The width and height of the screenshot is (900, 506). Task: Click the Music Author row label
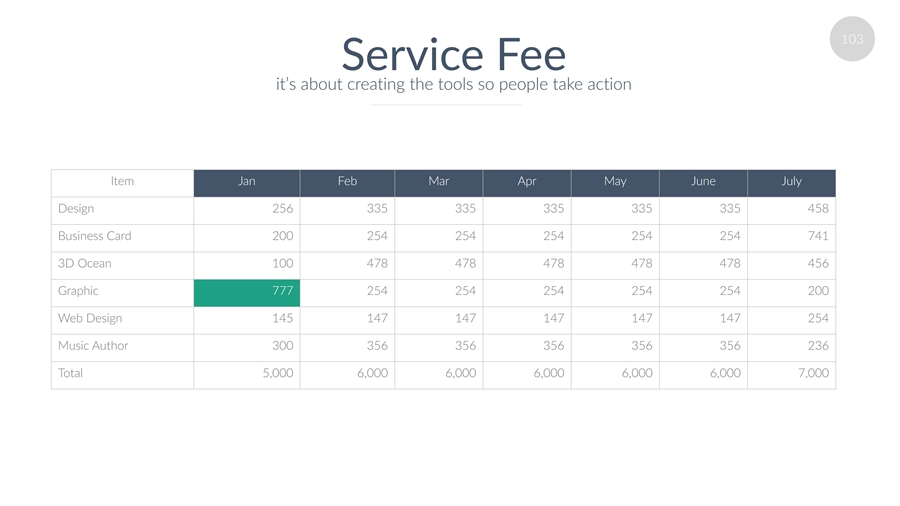click(93, 346)
